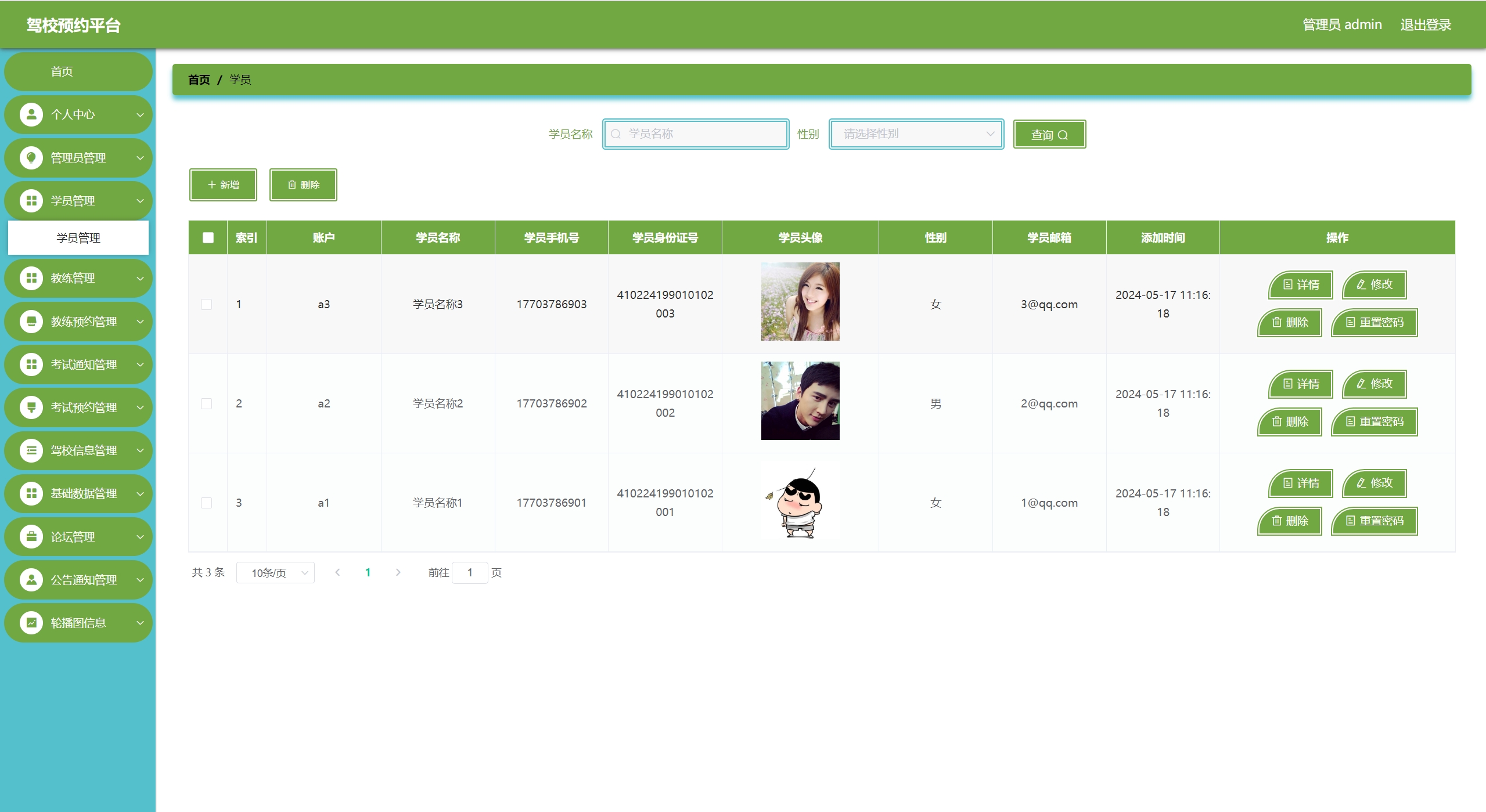This screenshot has width=1486, height=812.
Task: Open the 10条/页 page size dropdown
Action: pyautogui.click(x=275, y=573)
